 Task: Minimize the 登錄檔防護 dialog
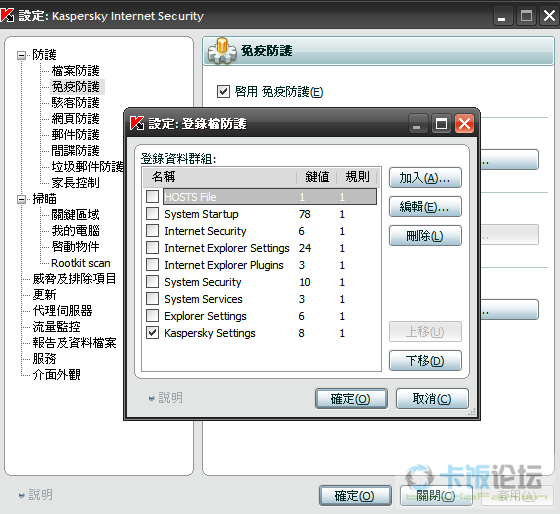pos(417,124)
